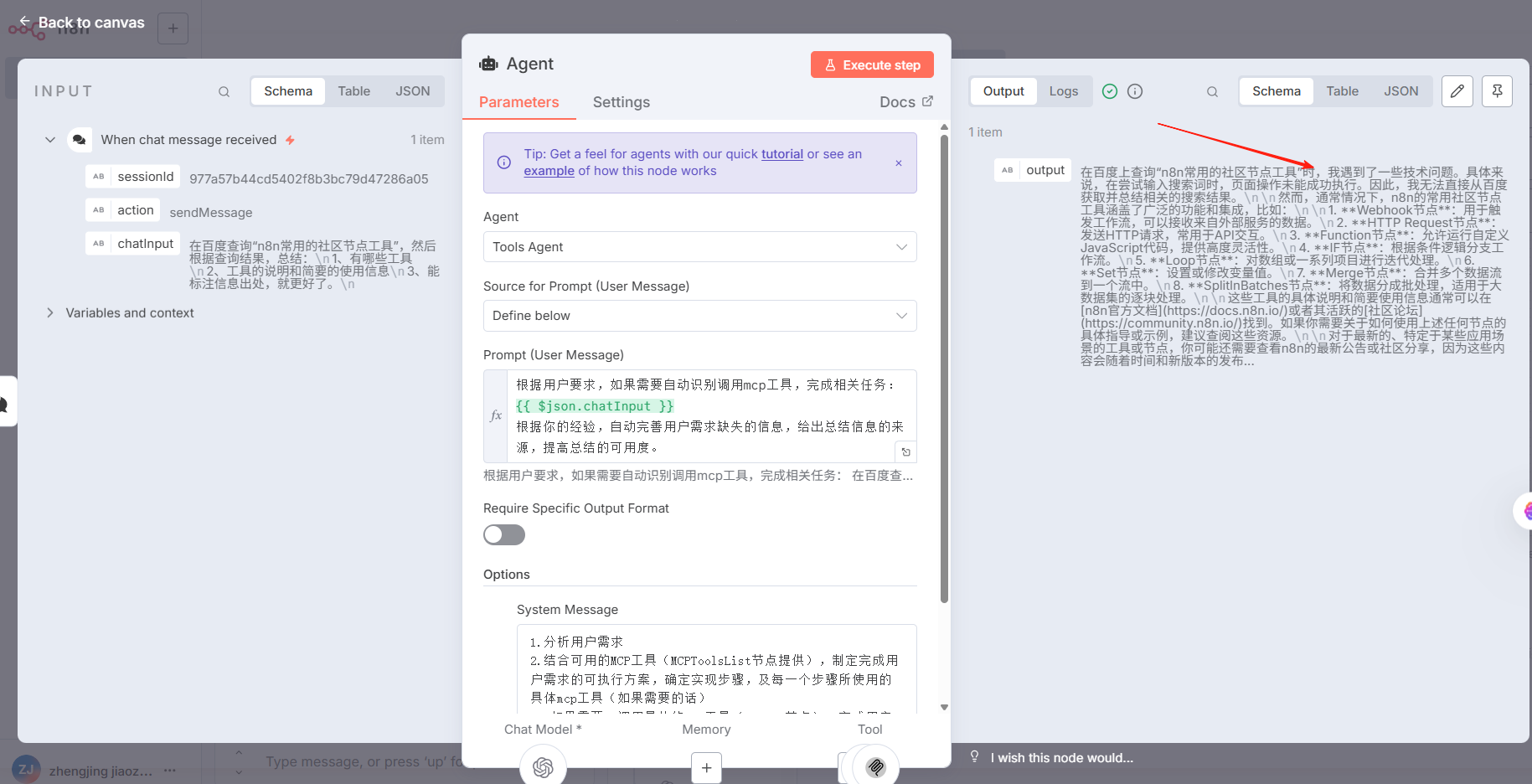The height and width of the screenshot is (784, 1532).
Task: Add new tab with plus button
Action: click(x=173, y=28)
